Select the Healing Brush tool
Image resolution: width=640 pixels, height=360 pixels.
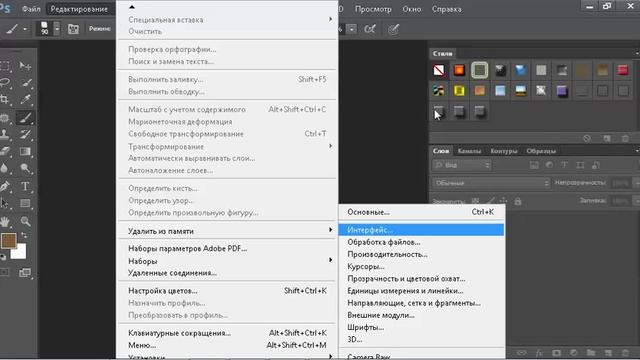point(5,118)
